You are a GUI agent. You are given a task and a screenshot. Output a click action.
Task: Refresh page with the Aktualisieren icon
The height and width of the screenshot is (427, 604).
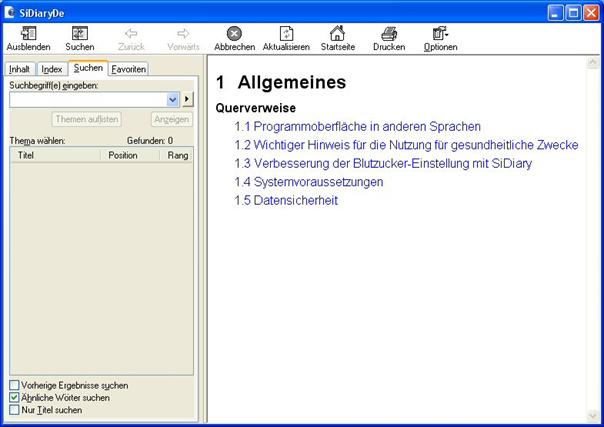[286, 34]
